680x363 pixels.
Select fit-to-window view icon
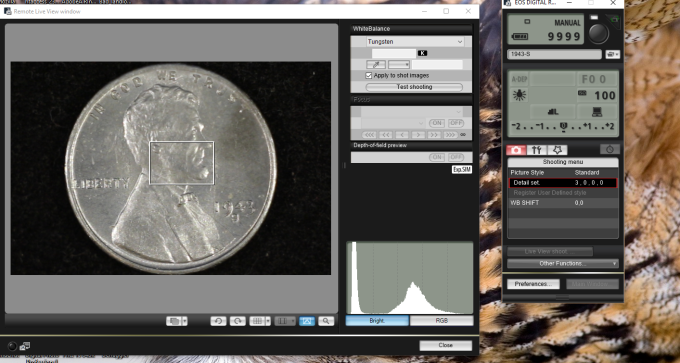307,321
